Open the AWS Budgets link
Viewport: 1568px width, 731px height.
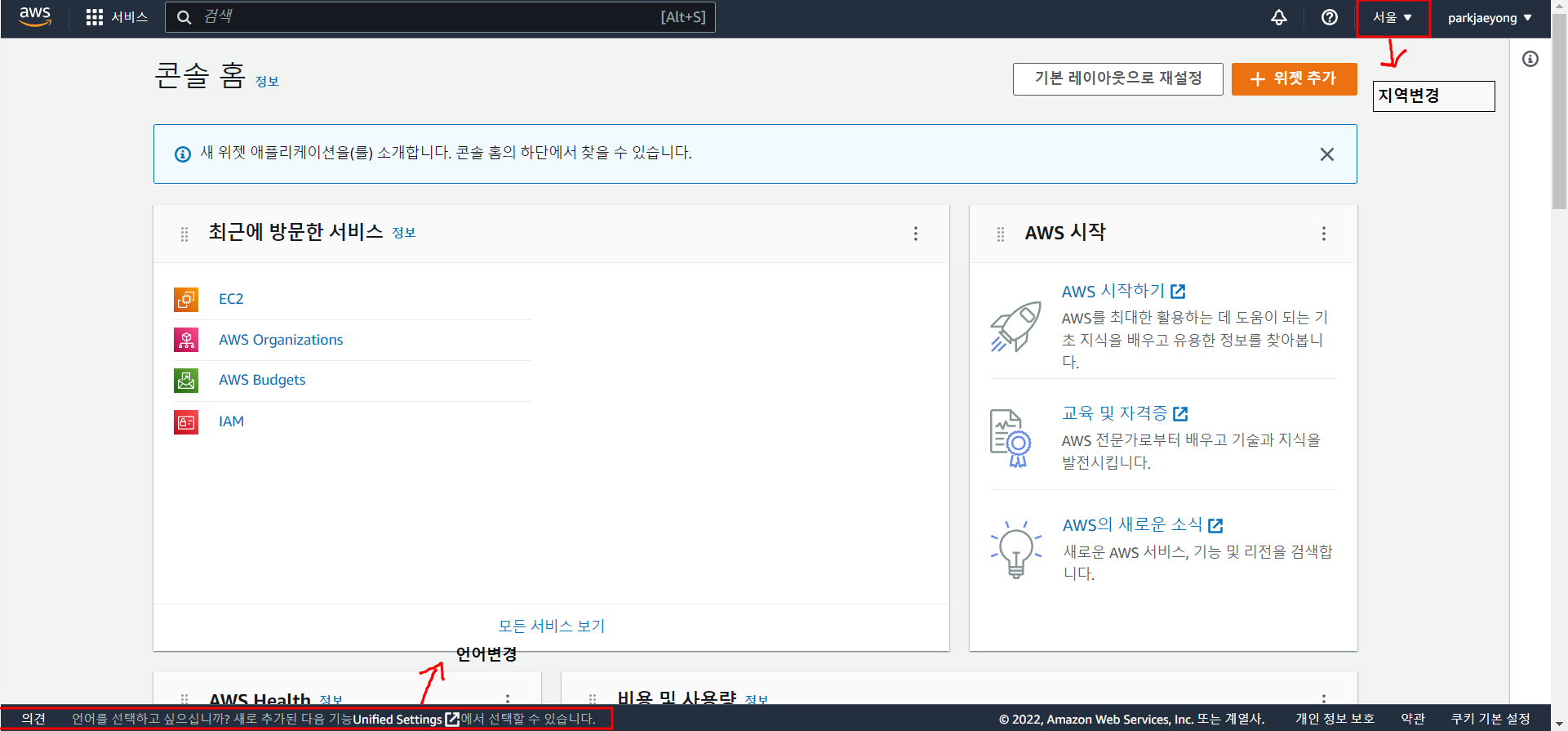coord(262,380)
